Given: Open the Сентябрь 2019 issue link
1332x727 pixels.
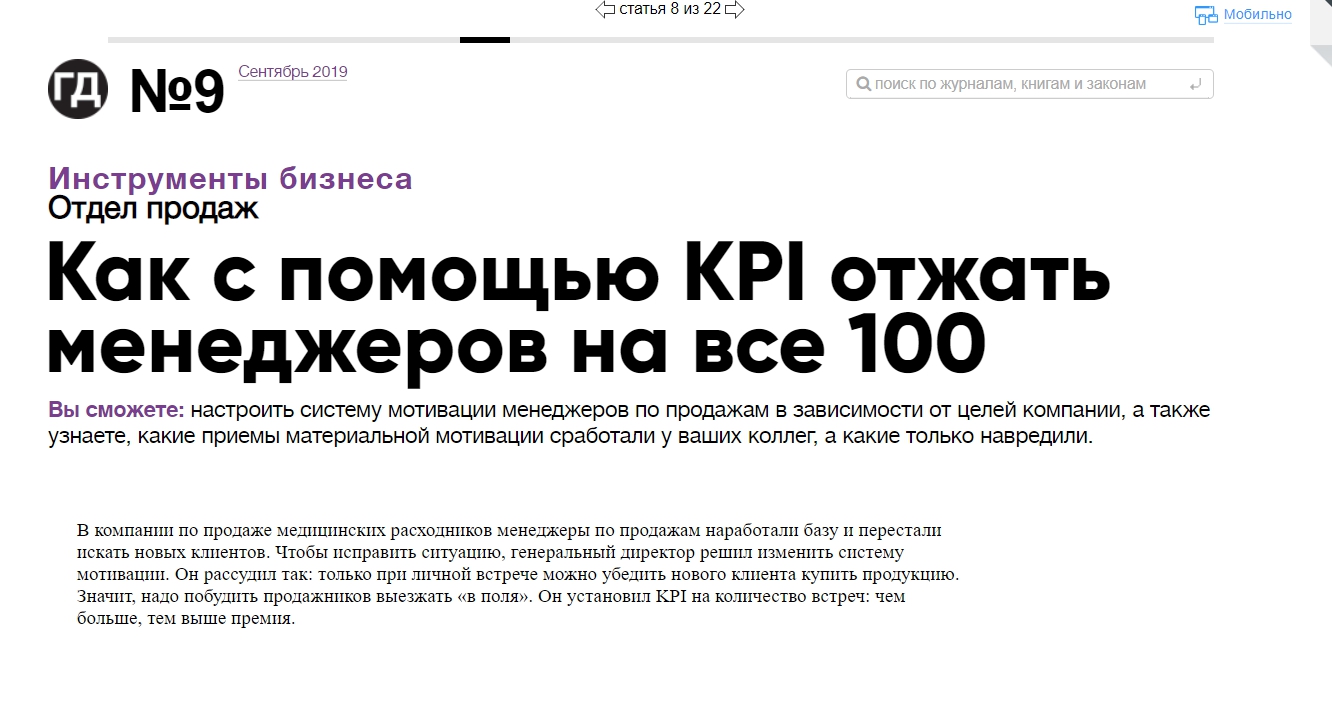Looking at the screenshot, I should tap(293, 72).
